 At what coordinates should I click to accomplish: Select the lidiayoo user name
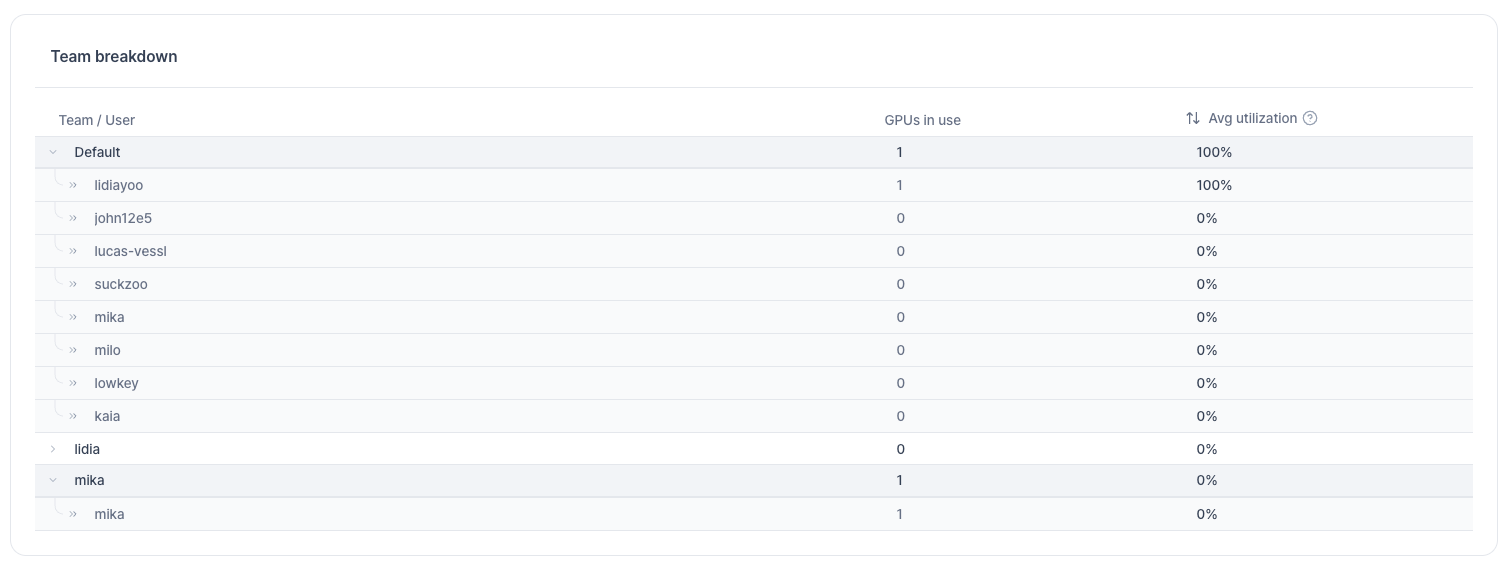pos(119,185)
